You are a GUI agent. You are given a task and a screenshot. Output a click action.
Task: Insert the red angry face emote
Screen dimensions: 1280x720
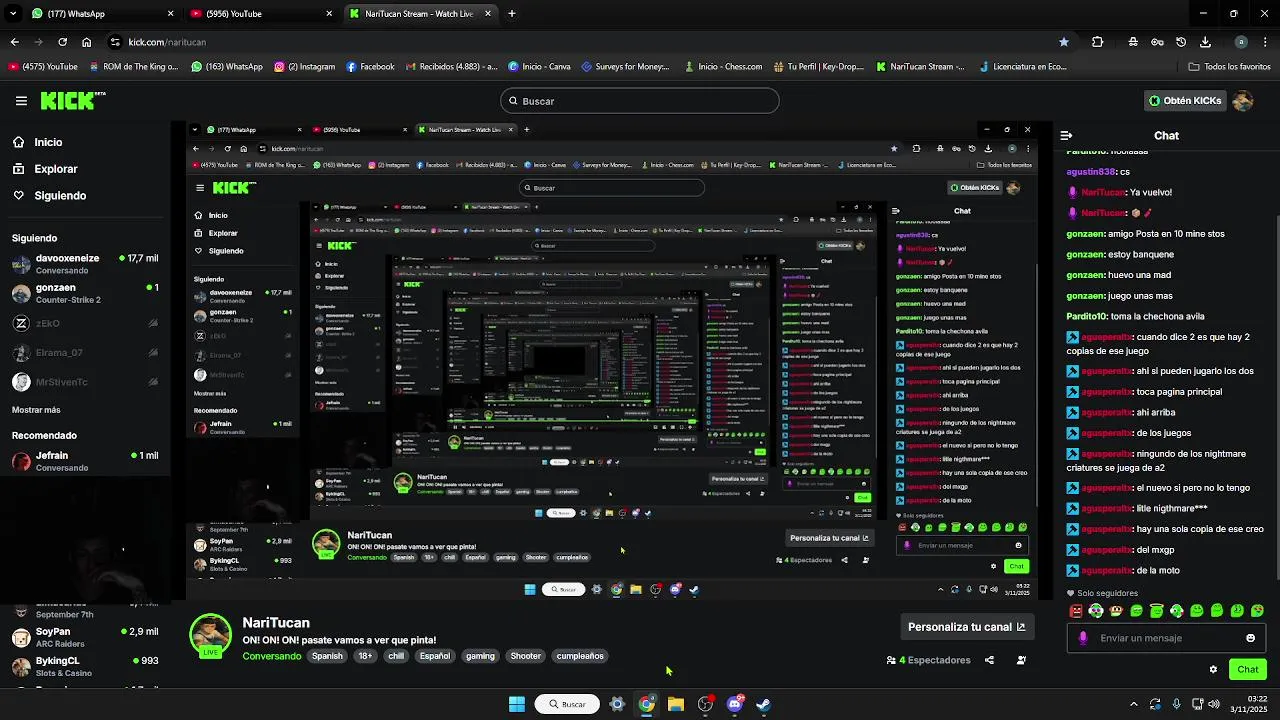coord(1076,610)
